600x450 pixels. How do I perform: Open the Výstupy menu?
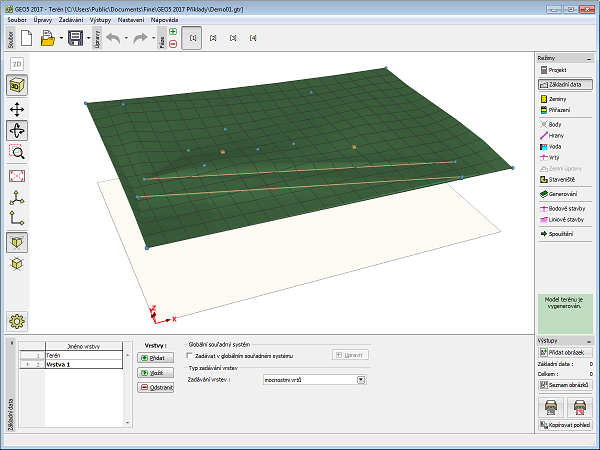(x=100, y=19)
